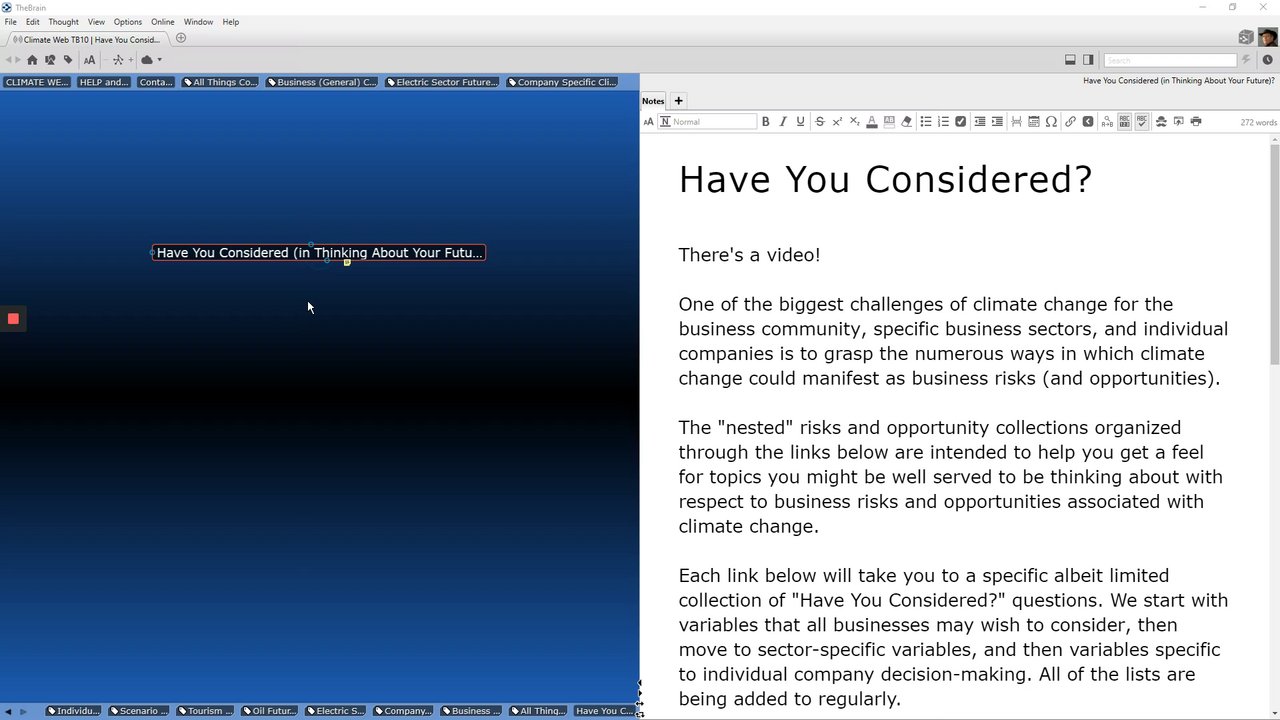This screenshot has height=720, width=1280.
Task: Select the active thought Have You Considered
Action: (319, 253)
